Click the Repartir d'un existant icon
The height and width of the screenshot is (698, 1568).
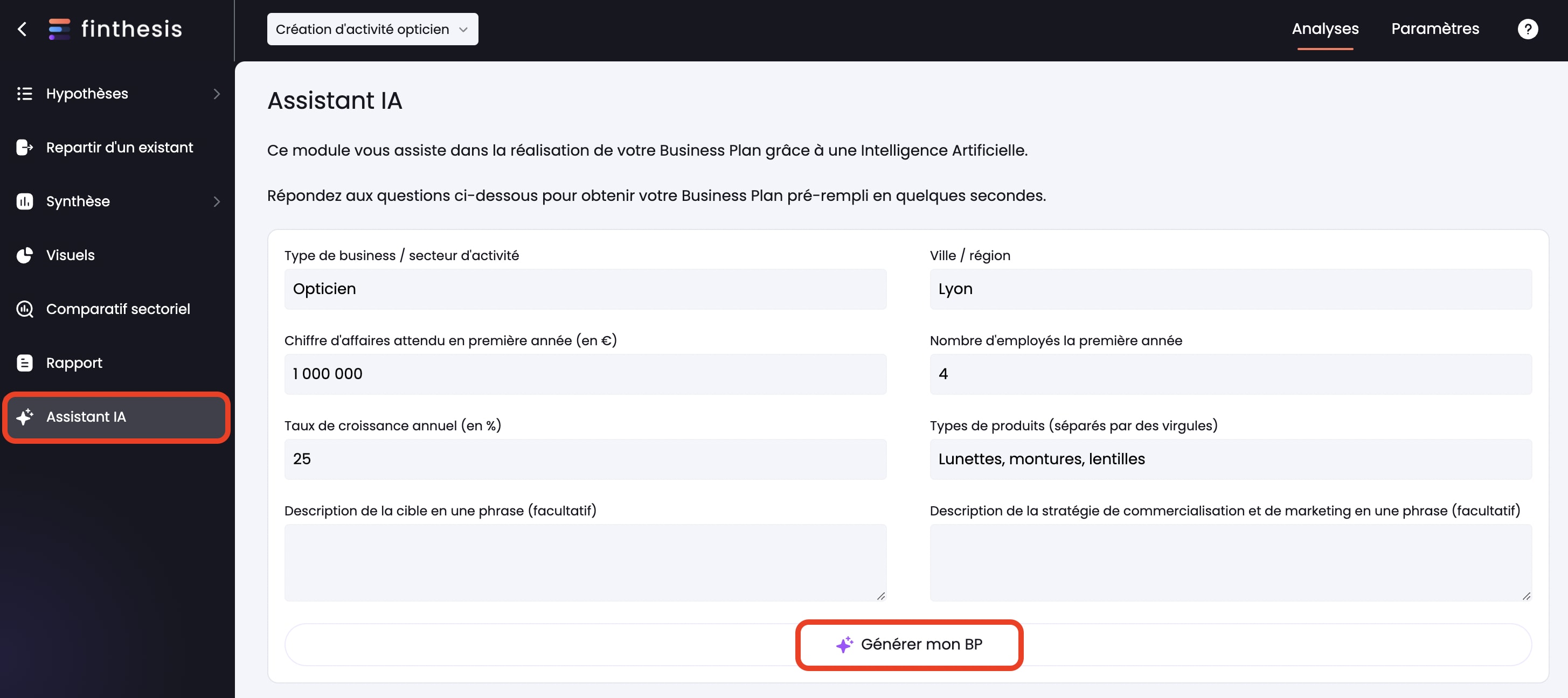24,147
